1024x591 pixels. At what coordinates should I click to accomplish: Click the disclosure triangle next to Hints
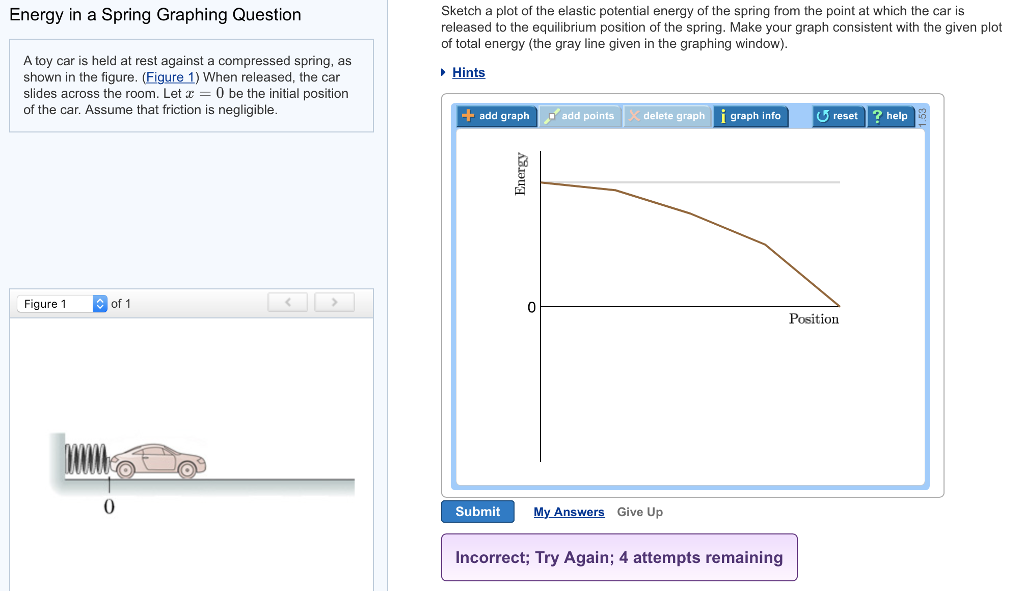(445, 72)
